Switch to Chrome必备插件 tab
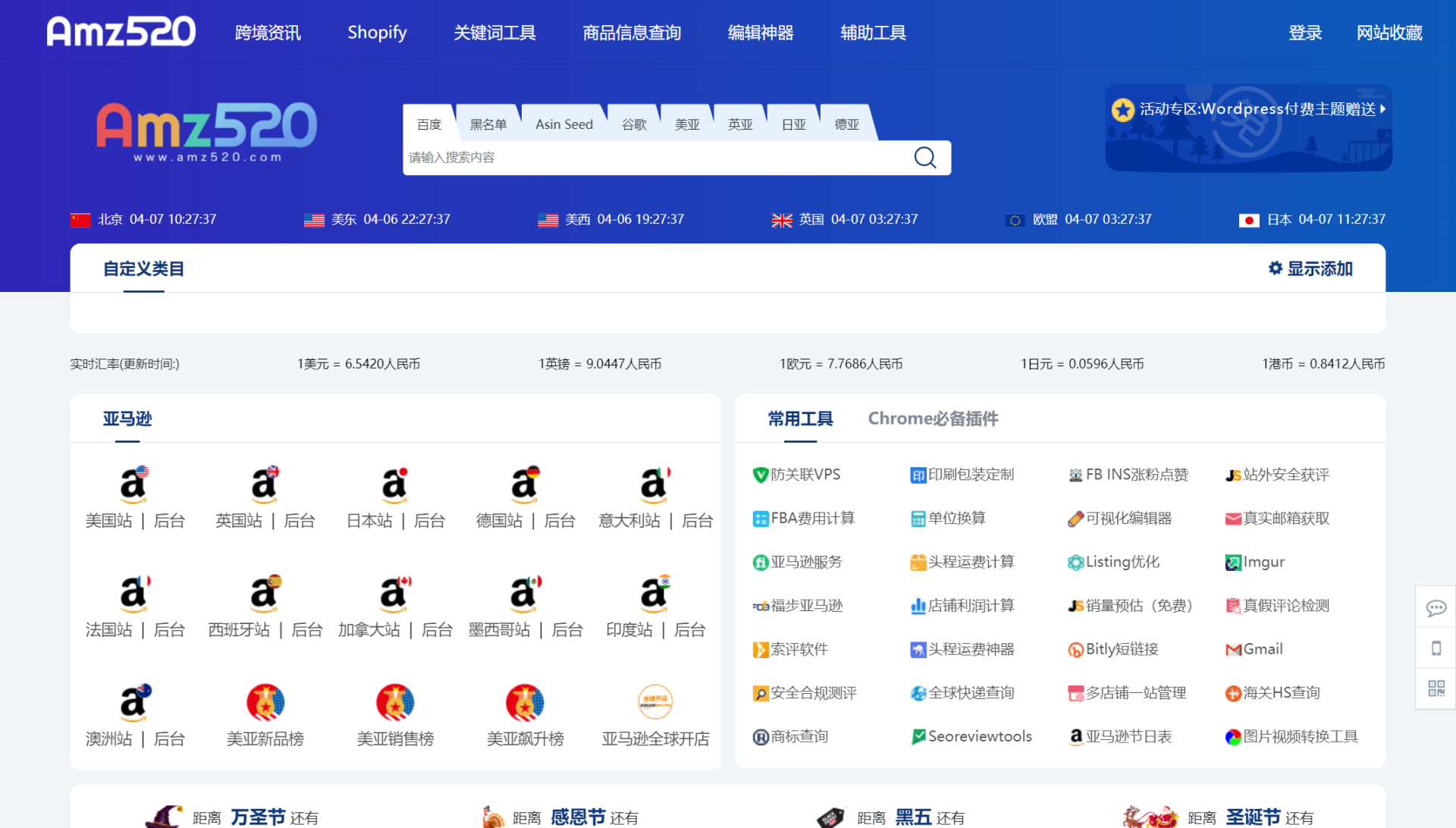 pyautogui.click(x=933, y=419)
